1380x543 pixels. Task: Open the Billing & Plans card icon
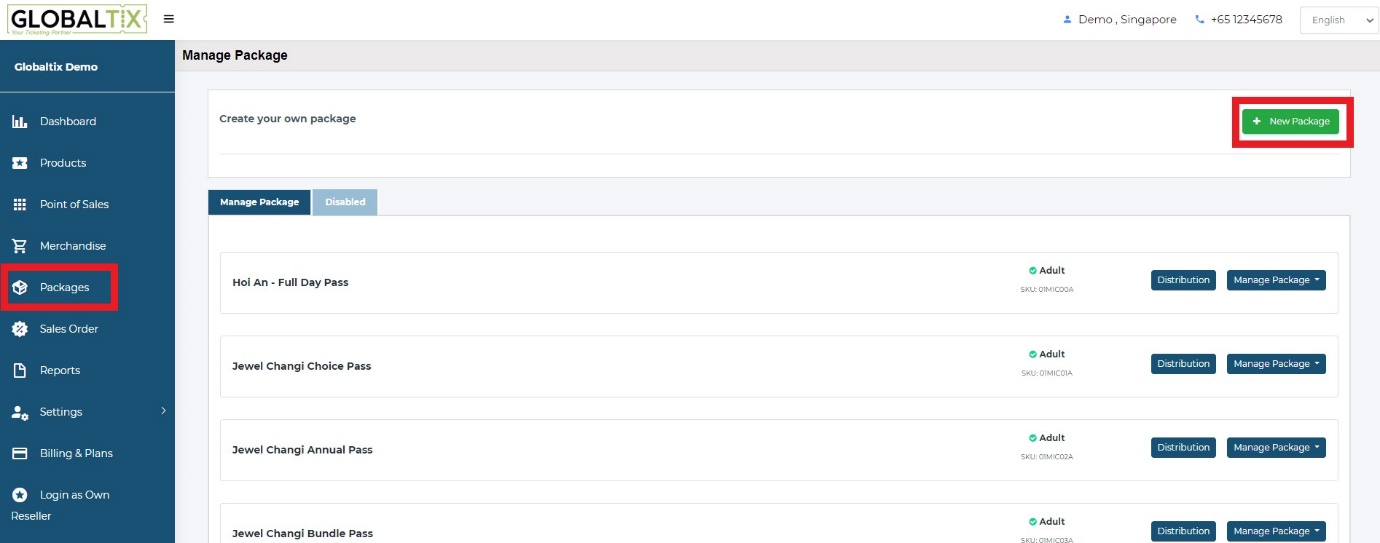(x=19, y=453)
